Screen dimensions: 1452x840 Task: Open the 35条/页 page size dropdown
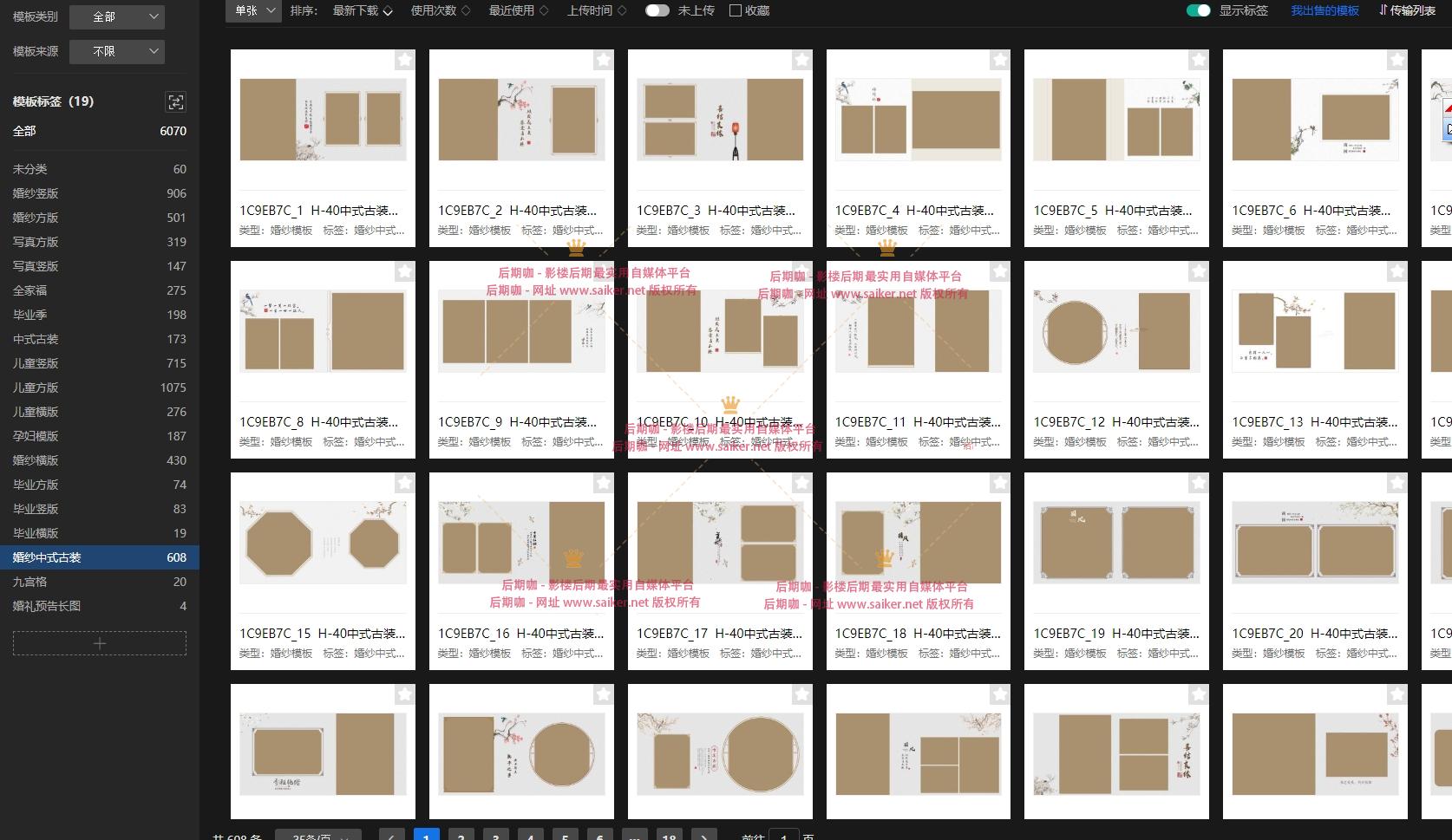point(318,836)
